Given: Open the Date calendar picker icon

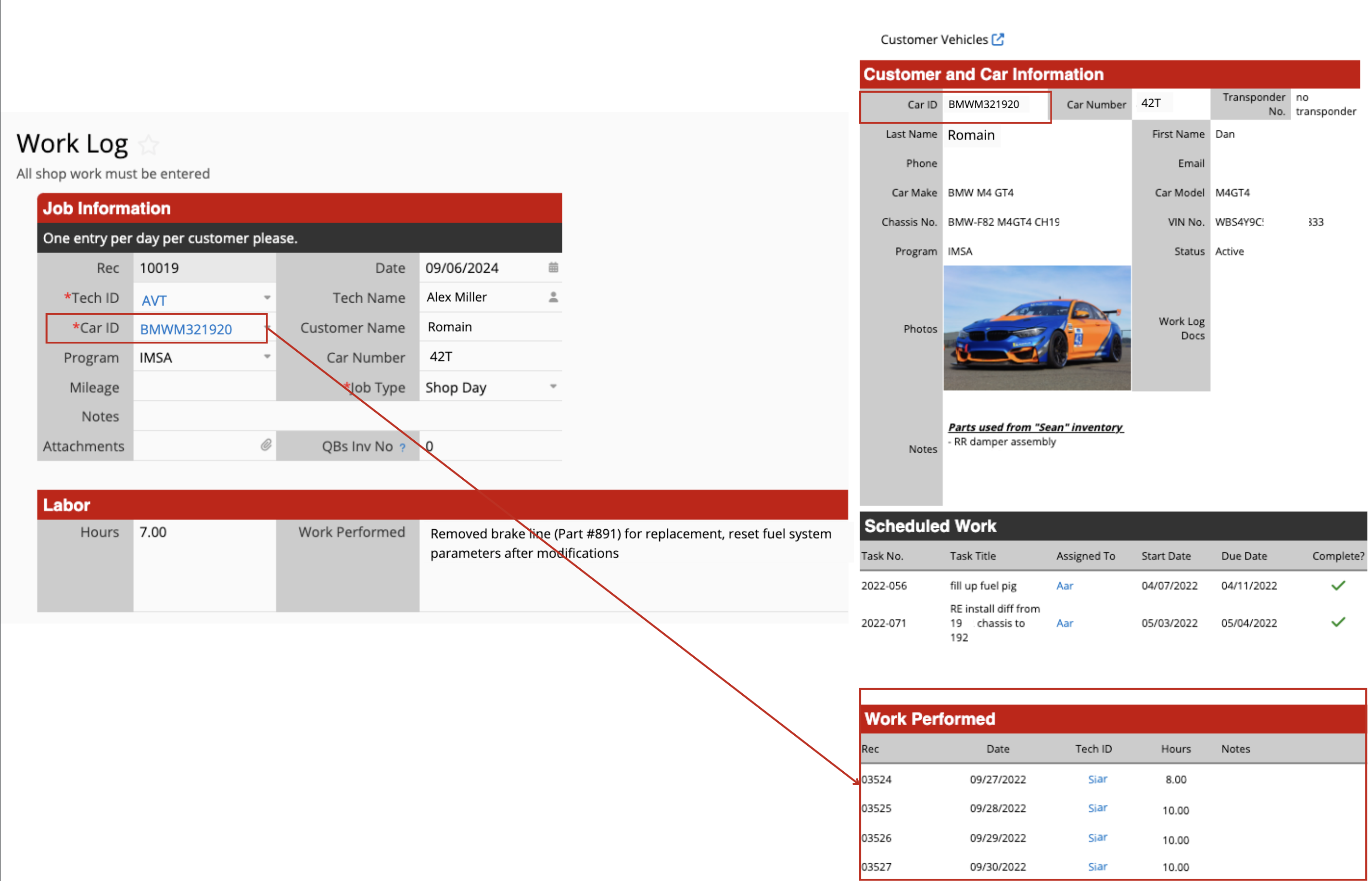Looking at the screenshot, I should point(553,268).
